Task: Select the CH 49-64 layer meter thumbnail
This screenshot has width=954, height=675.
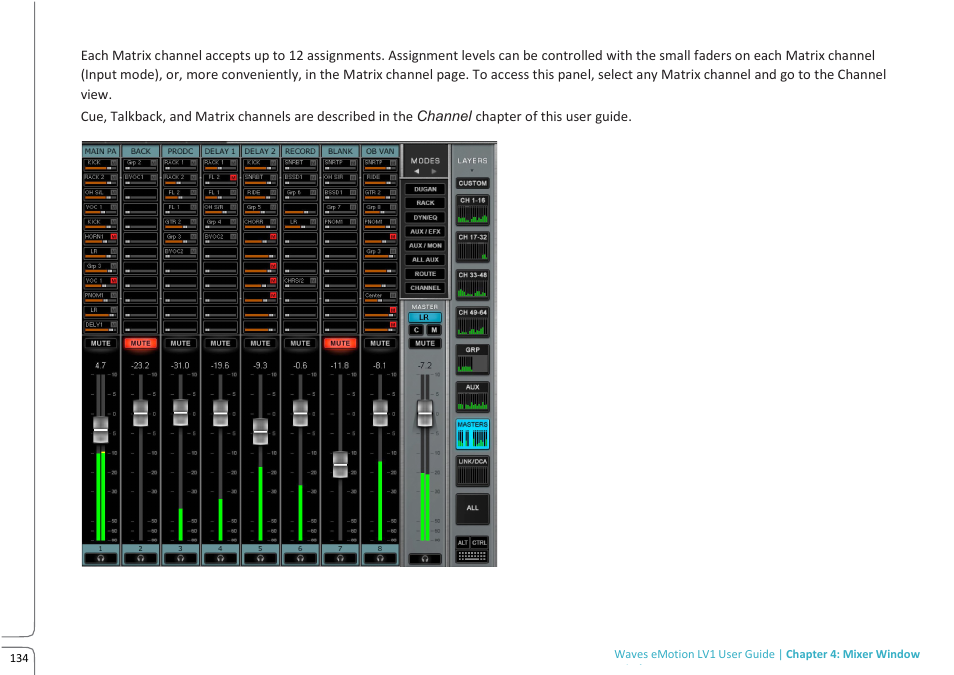Action: click(x=473, y=323)
